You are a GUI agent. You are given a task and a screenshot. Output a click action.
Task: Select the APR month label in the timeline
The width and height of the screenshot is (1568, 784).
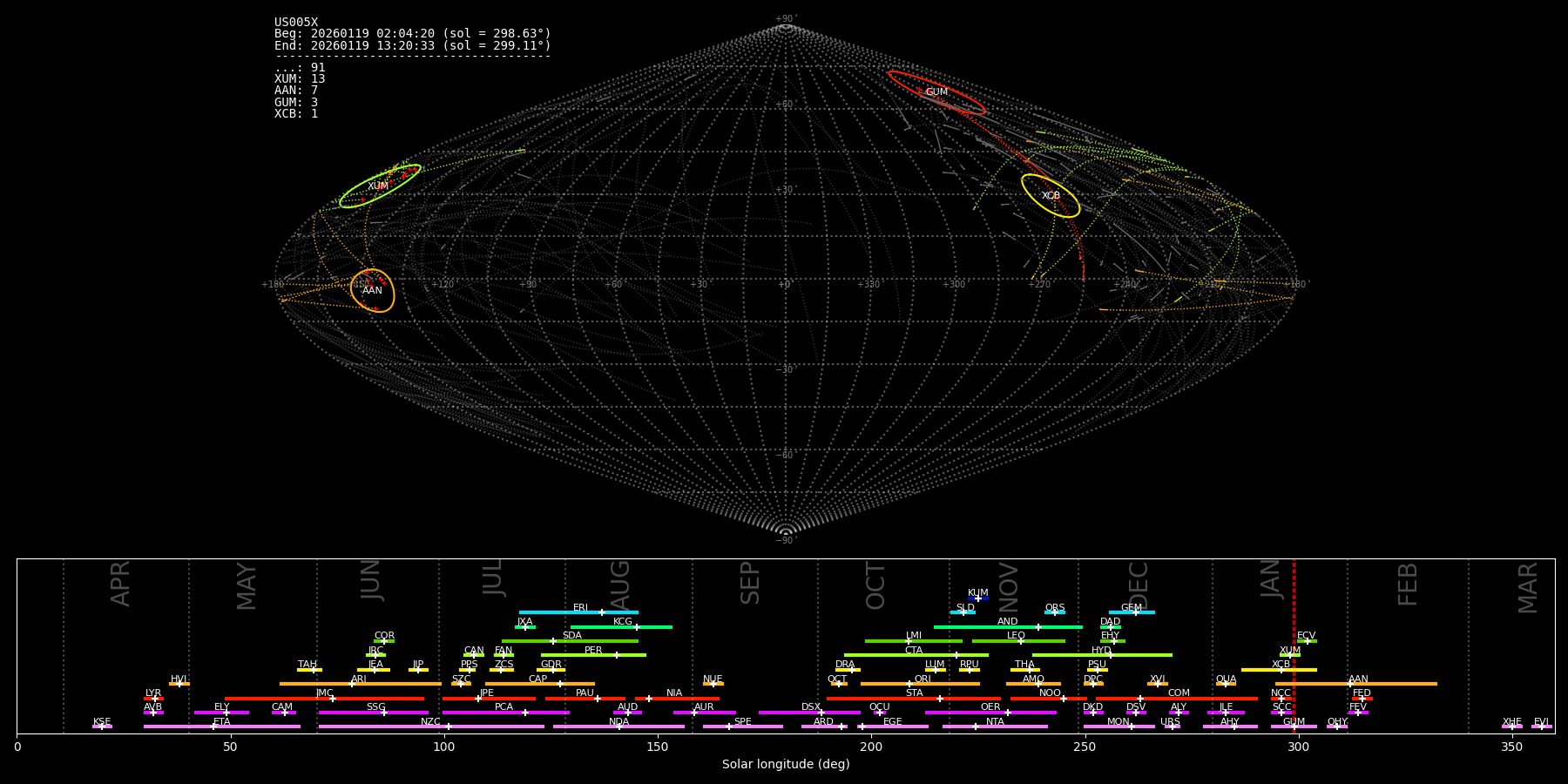click(120, 584)
